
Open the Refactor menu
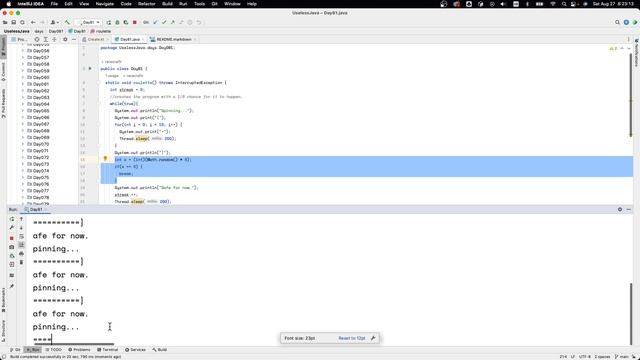(x=147, y=4)
